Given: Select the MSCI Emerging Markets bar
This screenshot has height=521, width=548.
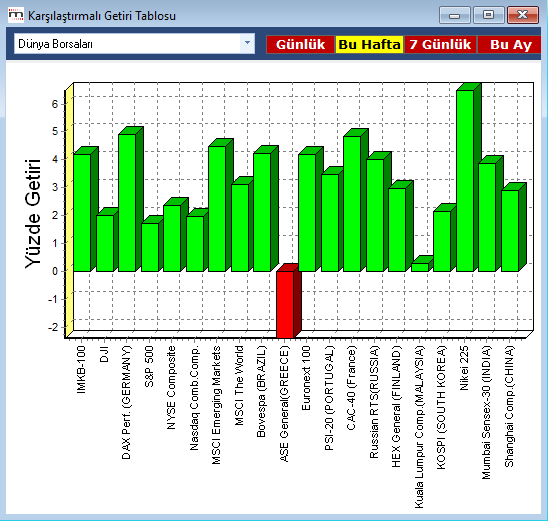Looking at the screenshot, I should tap(217, 209).
